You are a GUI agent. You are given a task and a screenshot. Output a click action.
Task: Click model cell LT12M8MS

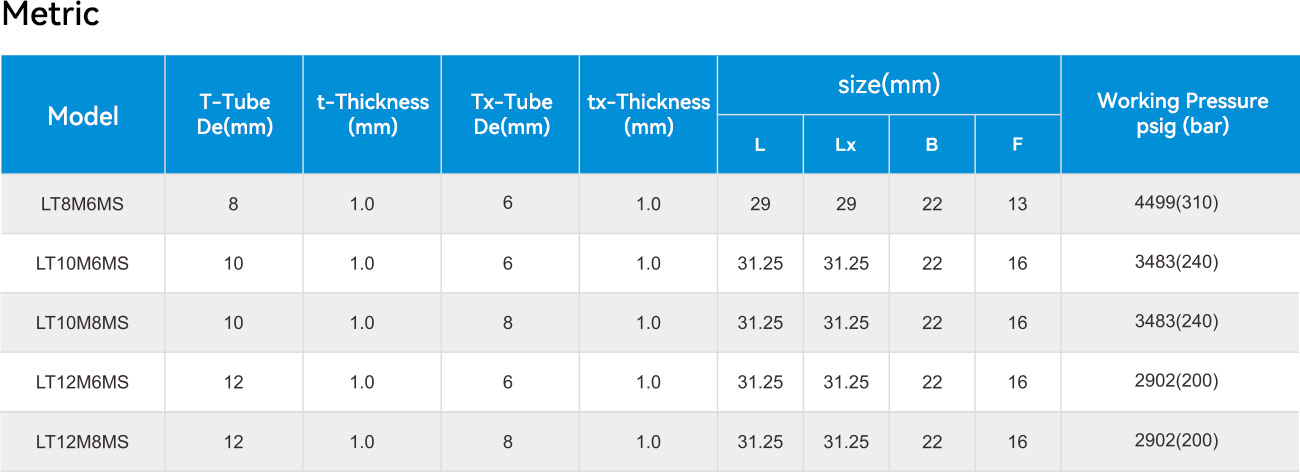83,441
